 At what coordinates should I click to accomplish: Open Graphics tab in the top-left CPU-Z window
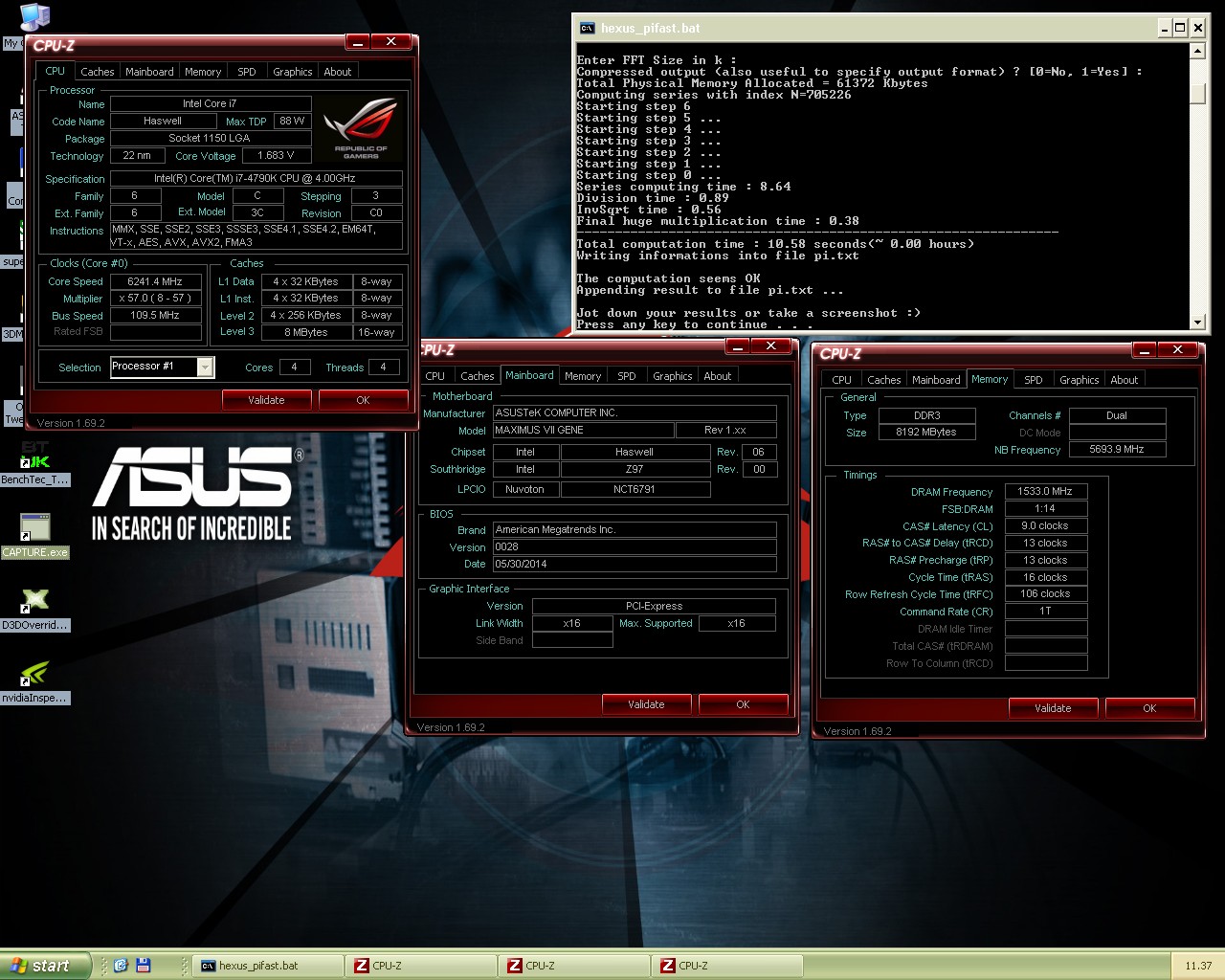click(x=293, y=72)
